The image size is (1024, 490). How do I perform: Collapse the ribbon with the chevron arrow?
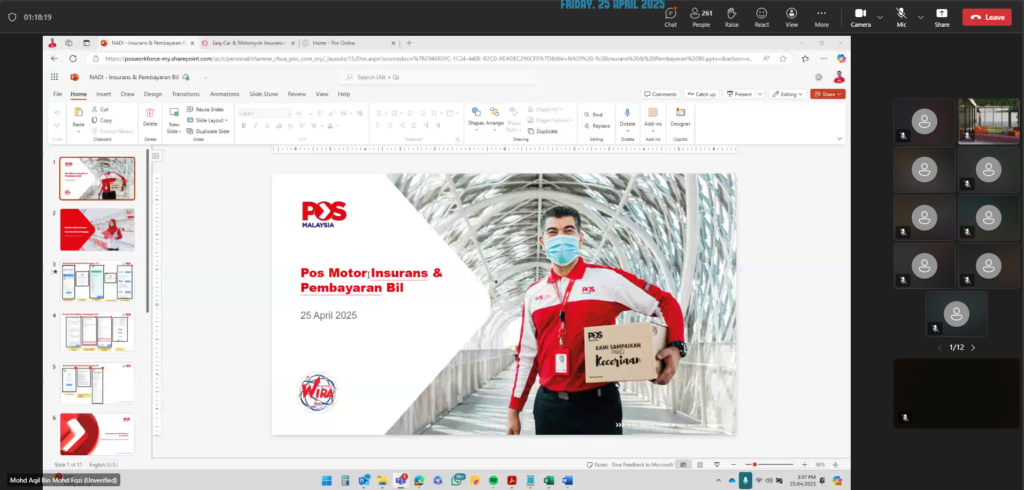(839, 139)
